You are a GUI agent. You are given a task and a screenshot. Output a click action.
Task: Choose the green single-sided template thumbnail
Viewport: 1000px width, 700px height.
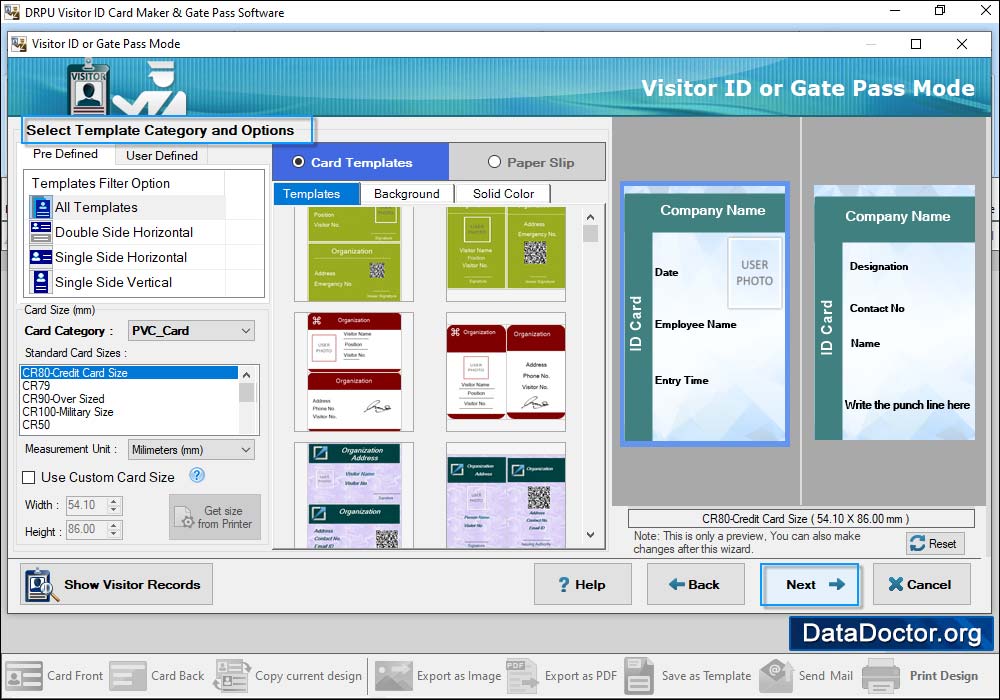(354, 254)
